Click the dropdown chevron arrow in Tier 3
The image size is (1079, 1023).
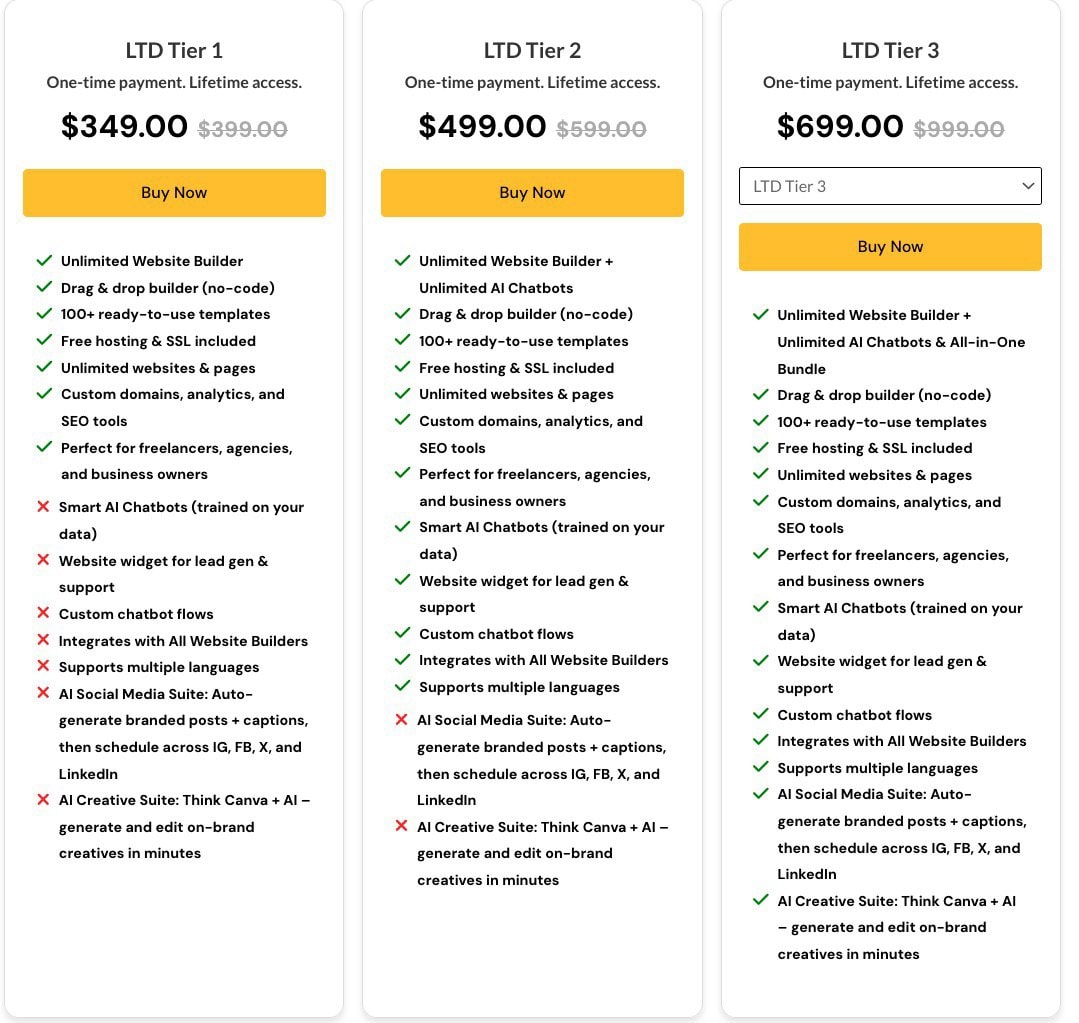pos(1028,186)
